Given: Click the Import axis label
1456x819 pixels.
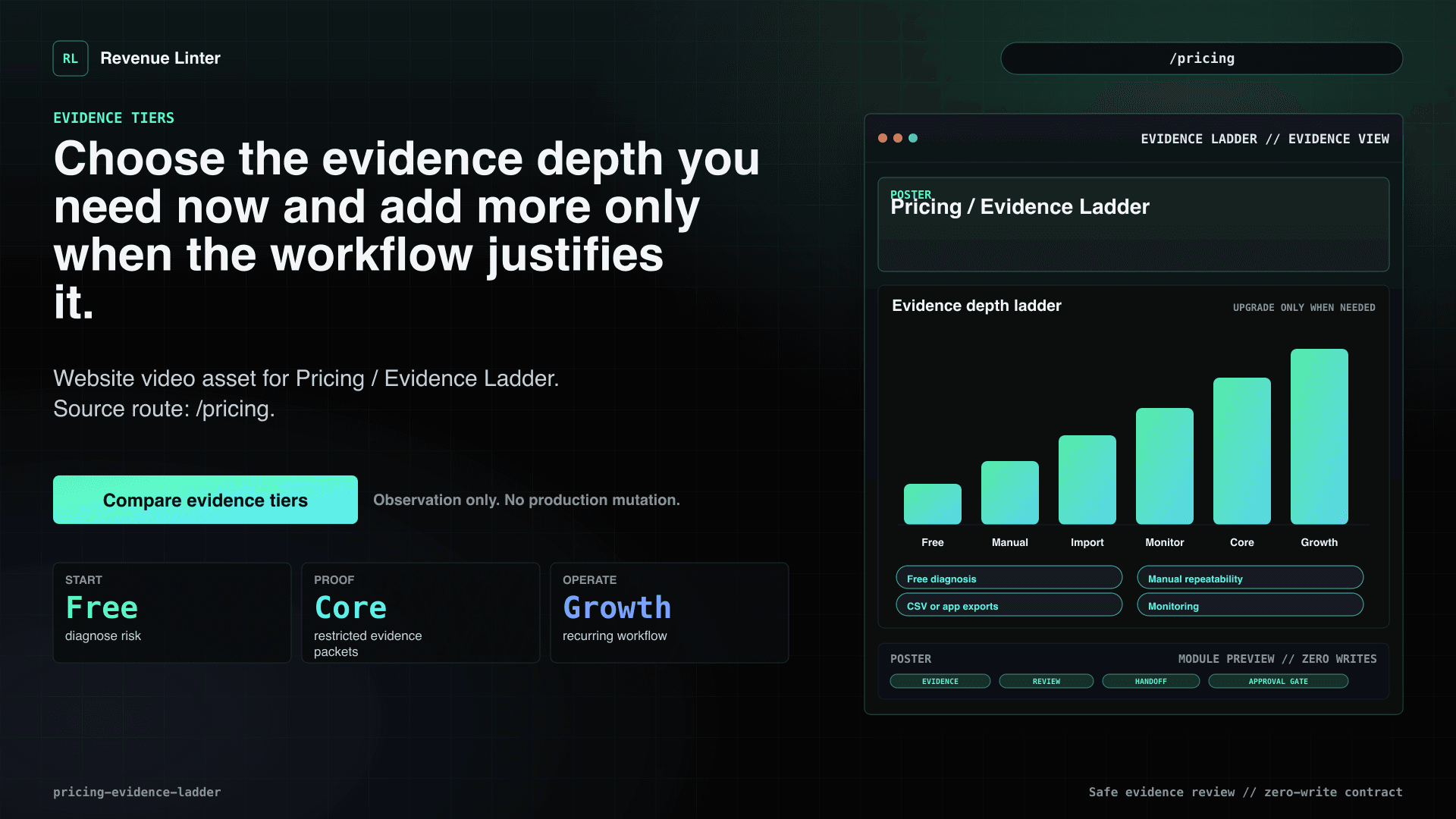Looking at the screenshot, I should pyautogui.click(x=1087, y=542).
